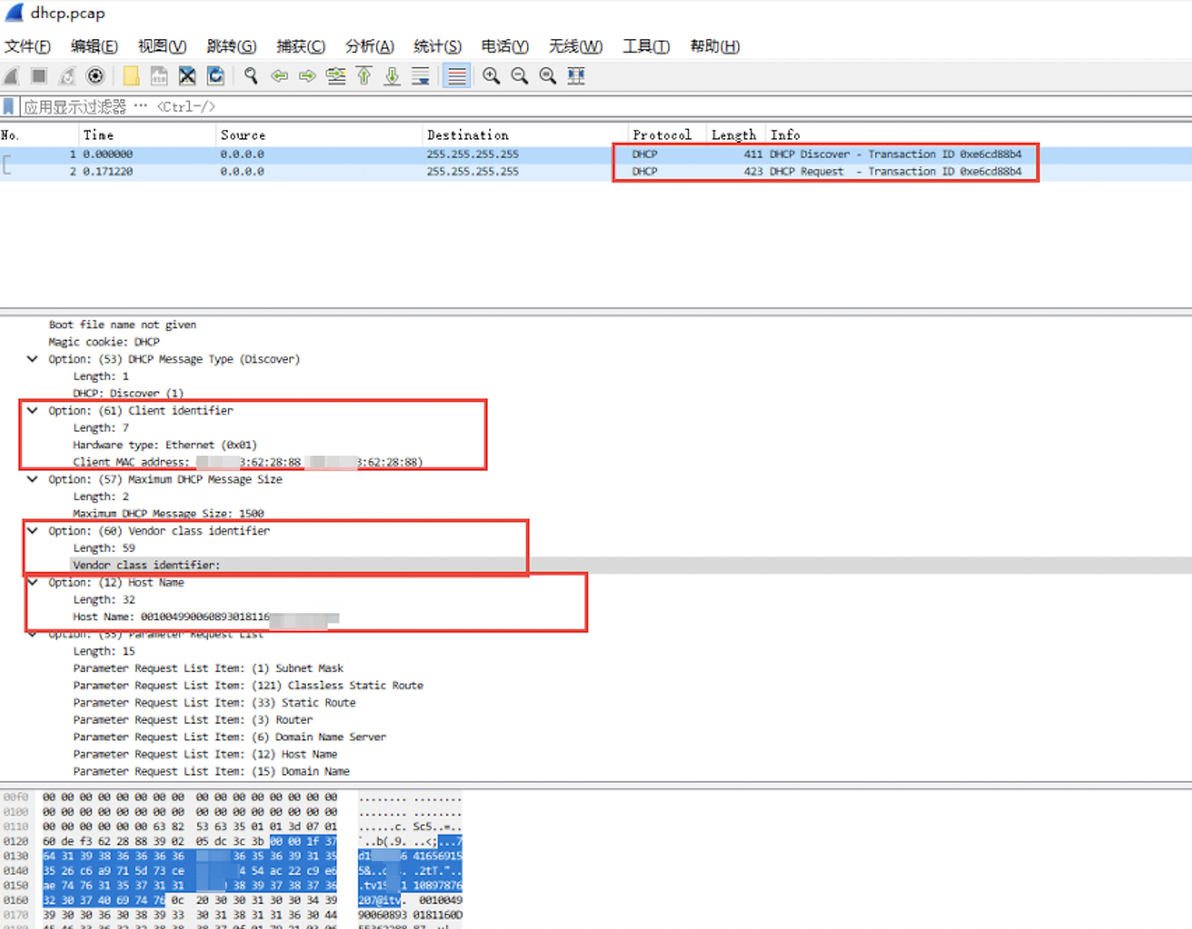The image size is (1192, 929).
Task: Collapse Option 61 Client identifier
Action: (32, 411)
